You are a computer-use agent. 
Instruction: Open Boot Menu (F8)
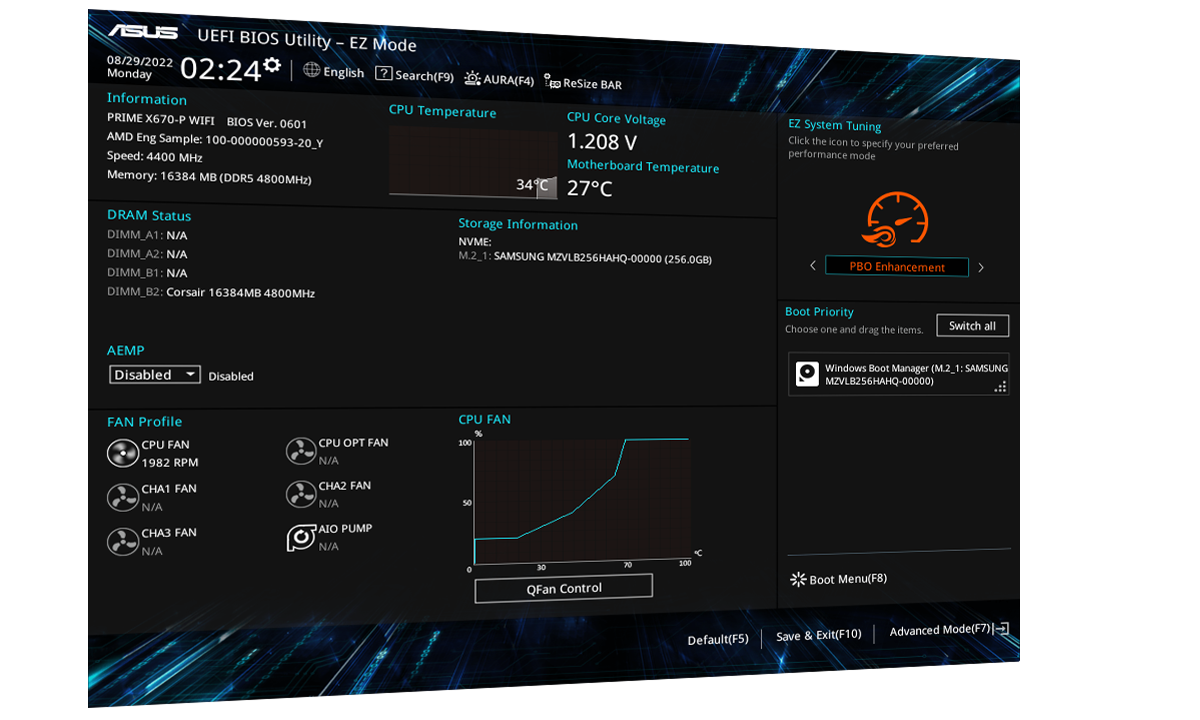pyautogui.click(x=838, y=579)
